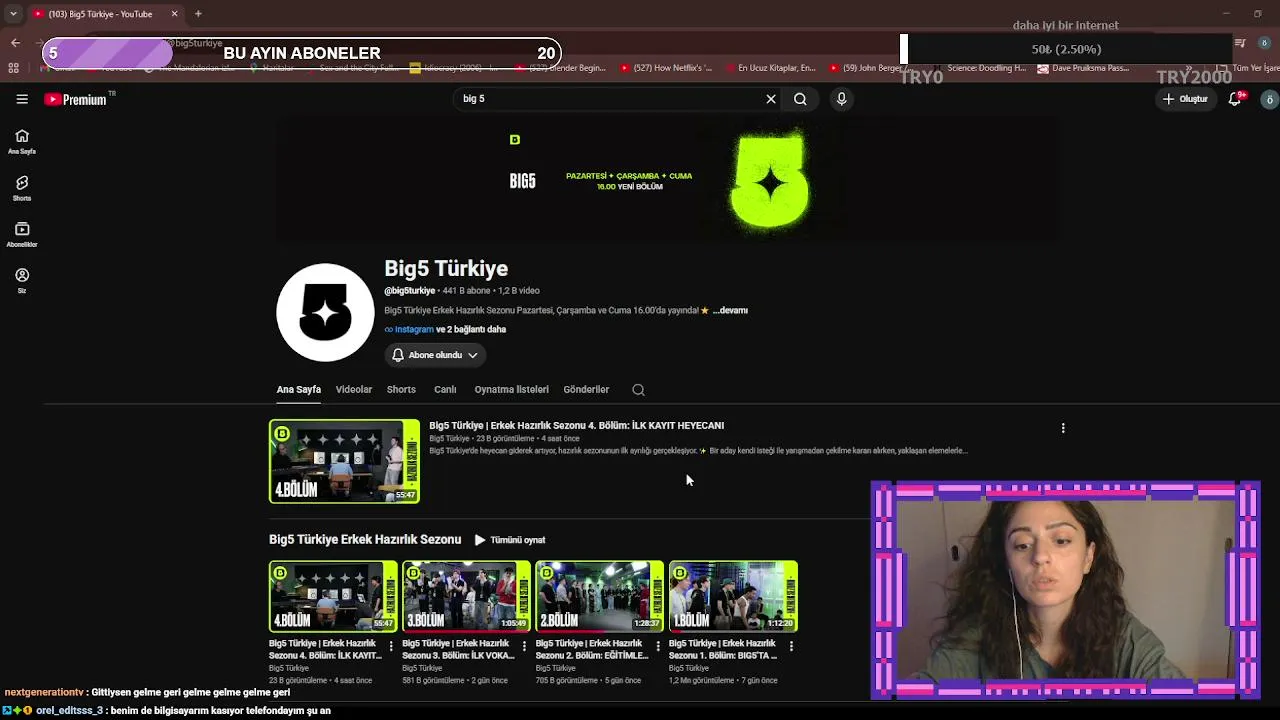This screenshot has width=1280, height=720.
Task: Open the 3.BÖLÜM thumbnail (1:05:49)
Action: (466, 596)
